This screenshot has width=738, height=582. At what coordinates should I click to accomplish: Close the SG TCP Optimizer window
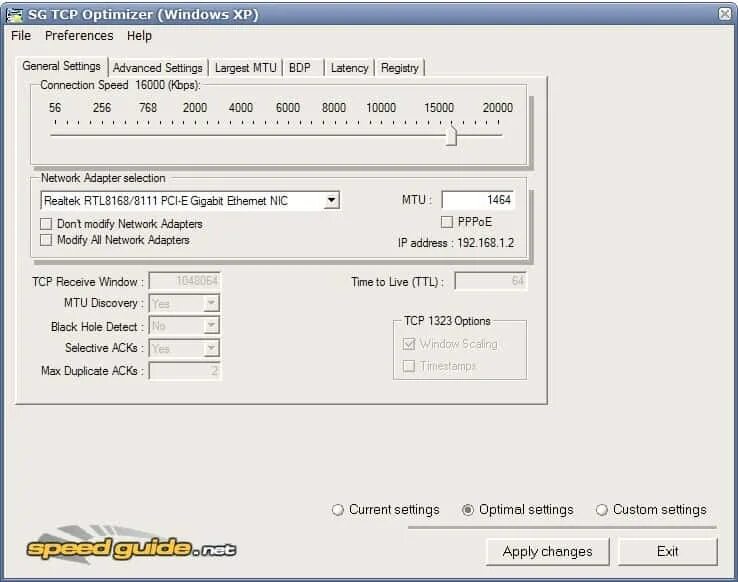(725, 14)
